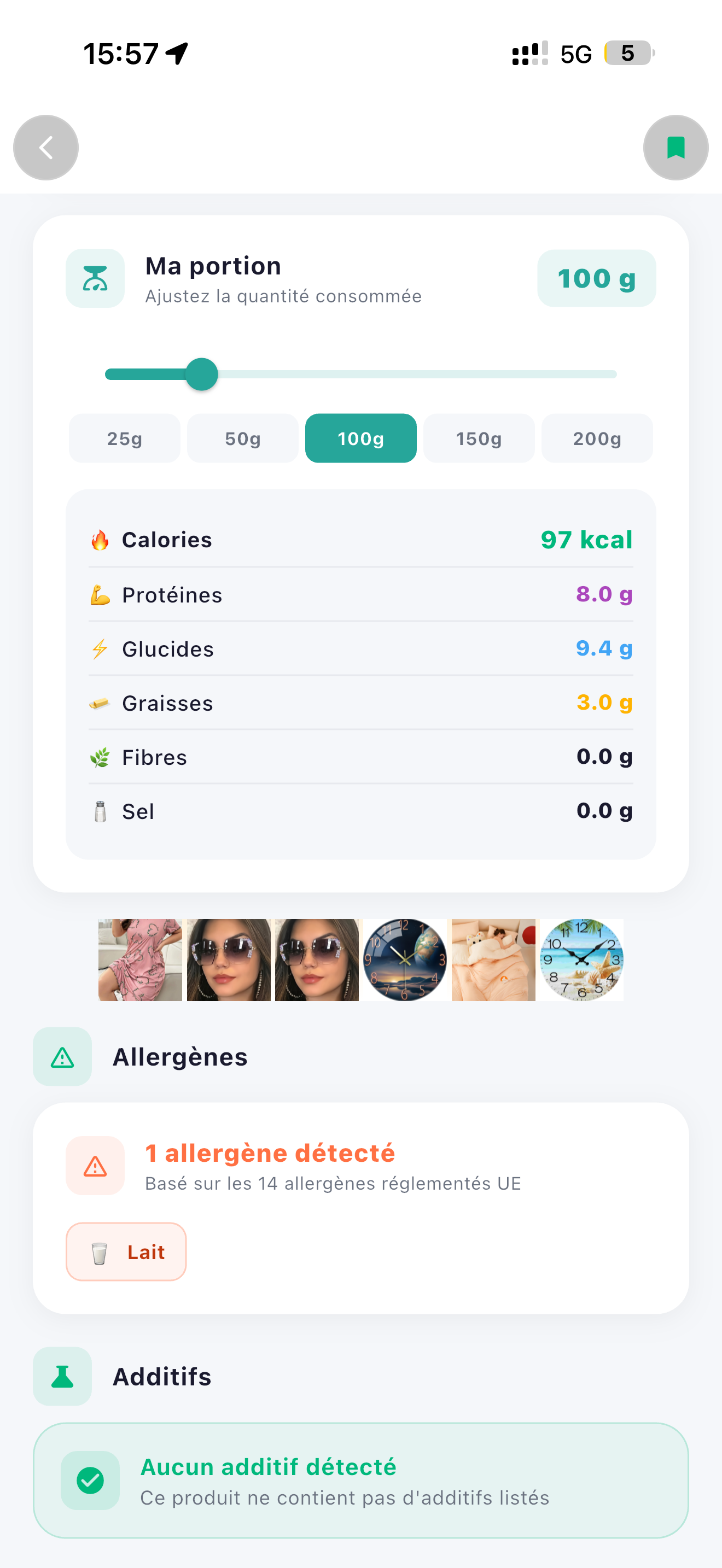Tap the green checkmark additif icon

[90, 1481]
